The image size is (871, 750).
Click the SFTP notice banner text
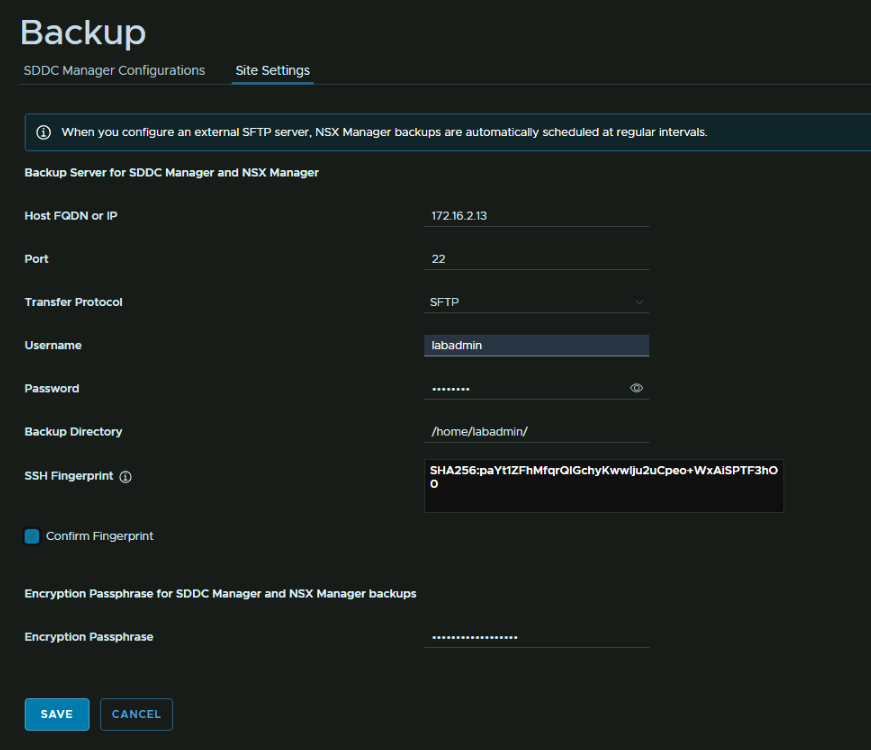coord(384,132)
